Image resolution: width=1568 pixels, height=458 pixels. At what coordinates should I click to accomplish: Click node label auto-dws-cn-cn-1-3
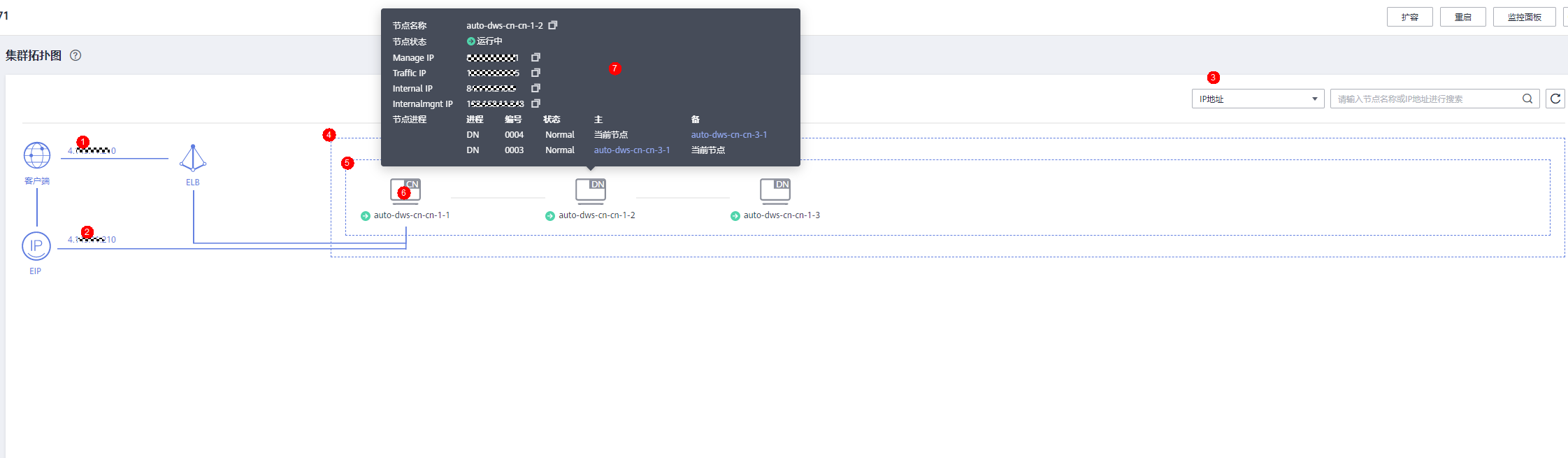click(782, 215)
